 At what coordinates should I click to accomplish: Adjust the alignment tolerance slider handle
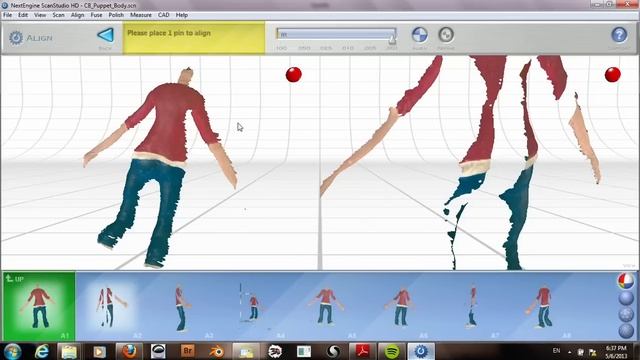392,39
